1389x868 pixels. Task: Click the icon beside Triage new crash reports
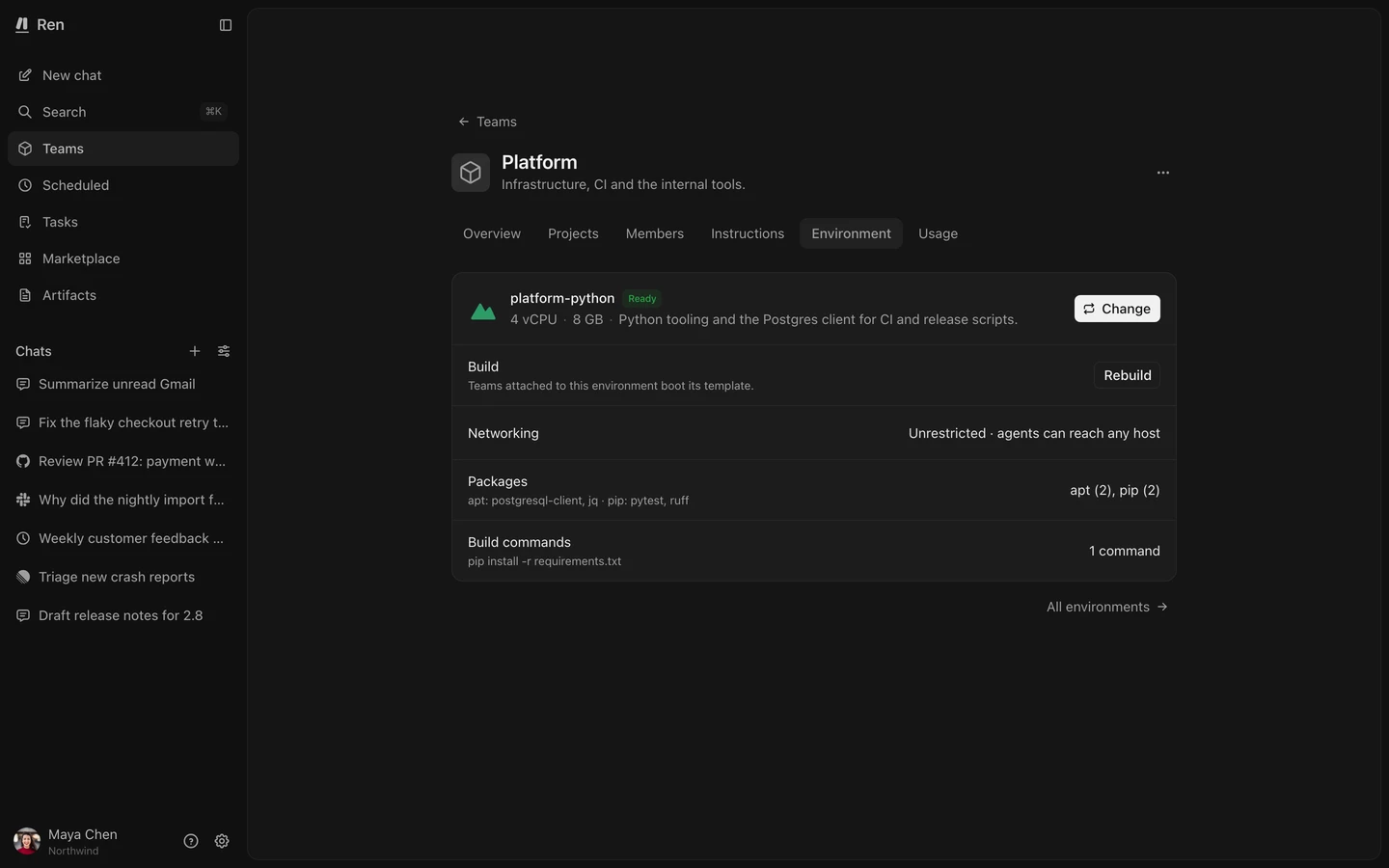[23, 577]
